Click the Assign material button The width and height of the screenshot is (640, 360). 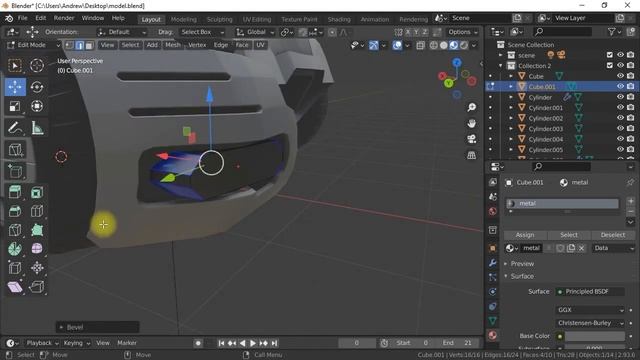tap(525, 235)
